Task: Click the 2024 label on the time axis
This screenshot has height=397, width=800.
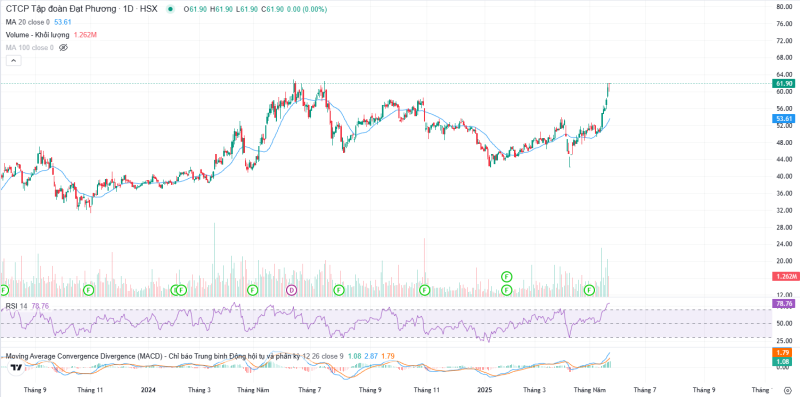Action: tap(148, 390)
